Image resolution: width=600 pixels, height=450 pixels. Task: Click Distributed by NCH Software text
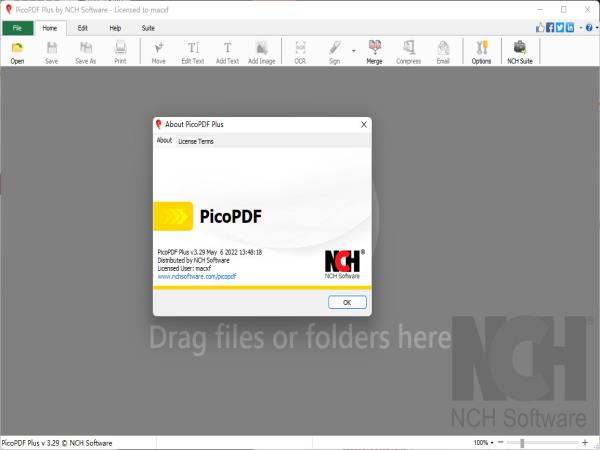click(193, 260)
